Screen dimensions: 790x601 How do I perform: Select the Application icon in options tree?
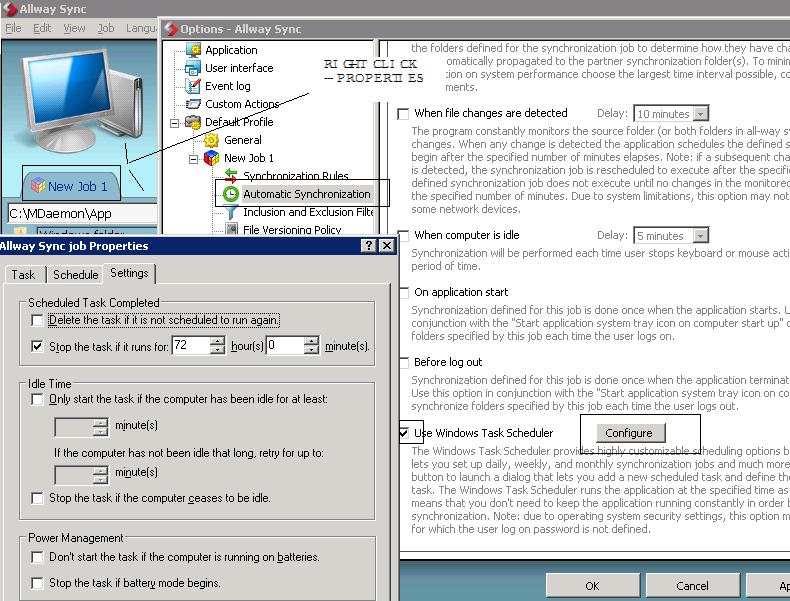[193, 50]
